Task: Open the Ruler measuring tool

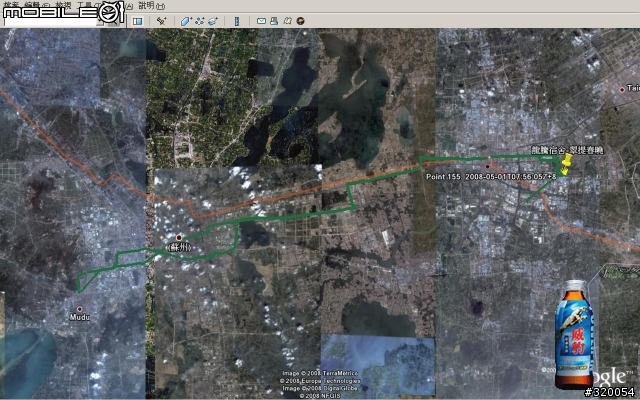Action: [x=237, y=21]
